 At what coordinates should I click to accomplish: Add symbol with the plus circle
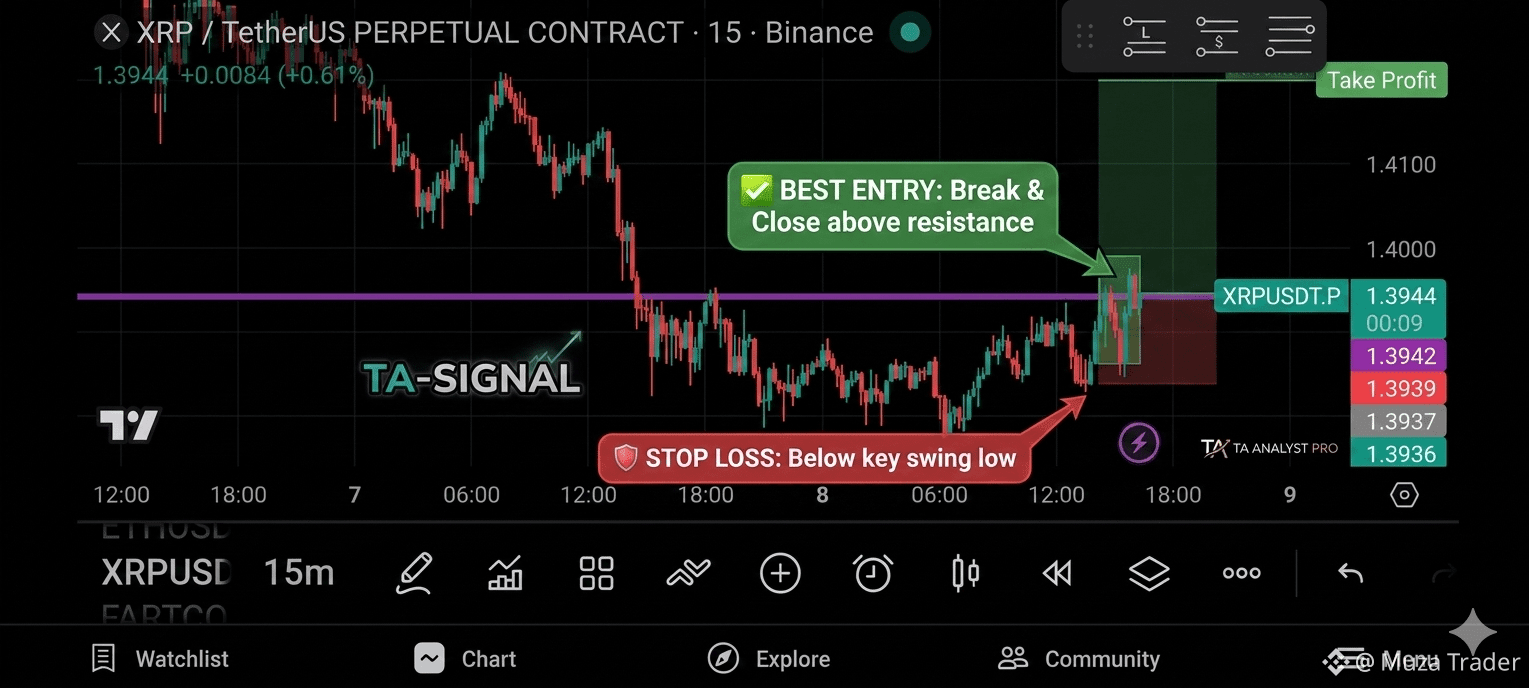(780, 573)
